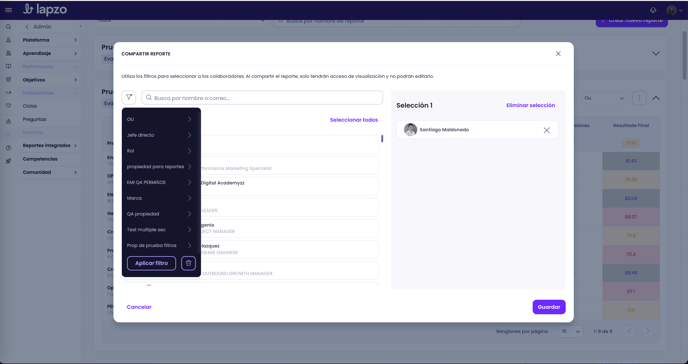688x364 pixels.
Task: Go to previous page arrow in pagination
Action: point(629,331)
